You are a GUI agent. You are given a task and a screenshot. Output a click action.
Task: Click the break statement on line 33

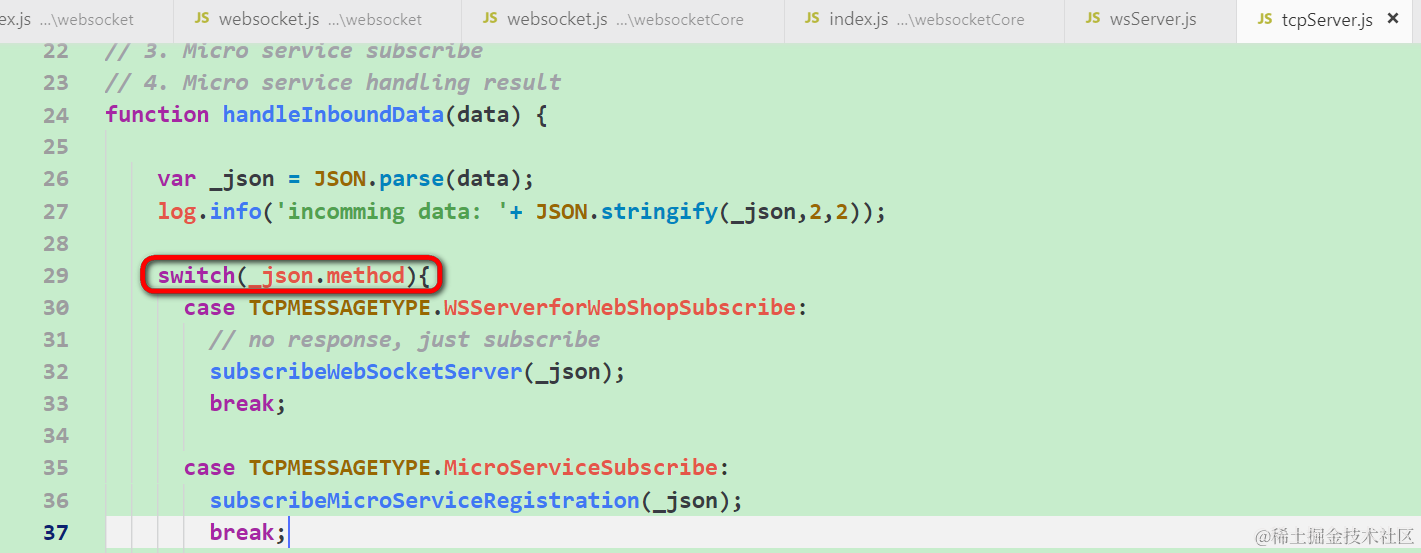pos(248,403)
